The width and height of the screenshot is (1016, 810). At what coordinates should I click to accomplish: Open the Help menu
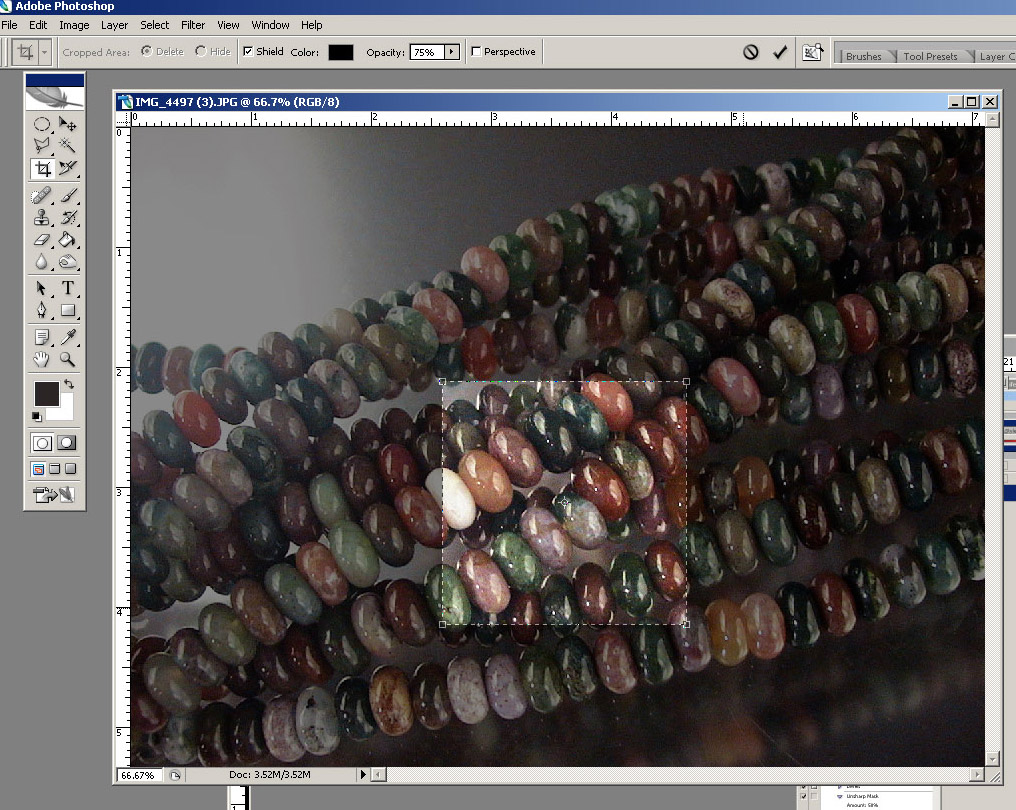coord(311,25)
